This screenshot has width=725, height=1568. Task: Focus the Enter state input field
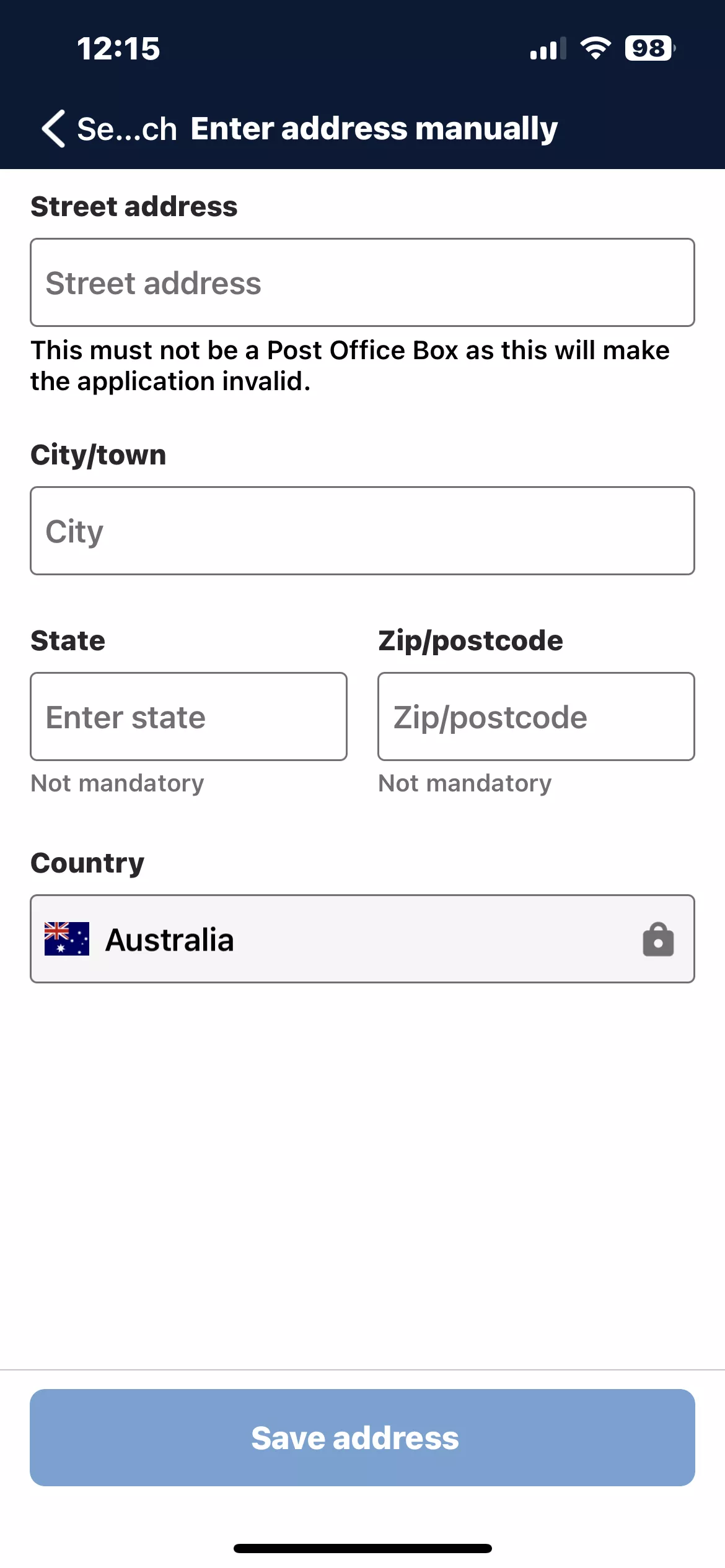pos(188,716)
